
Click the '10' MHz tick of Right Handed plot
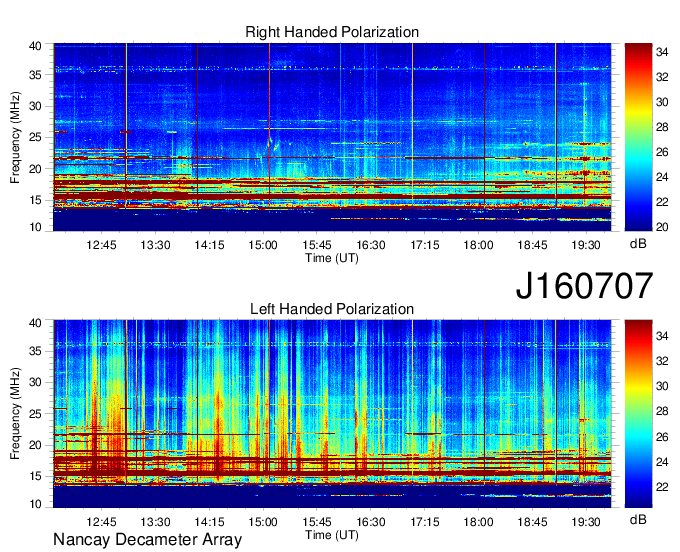tap(35, 227)
